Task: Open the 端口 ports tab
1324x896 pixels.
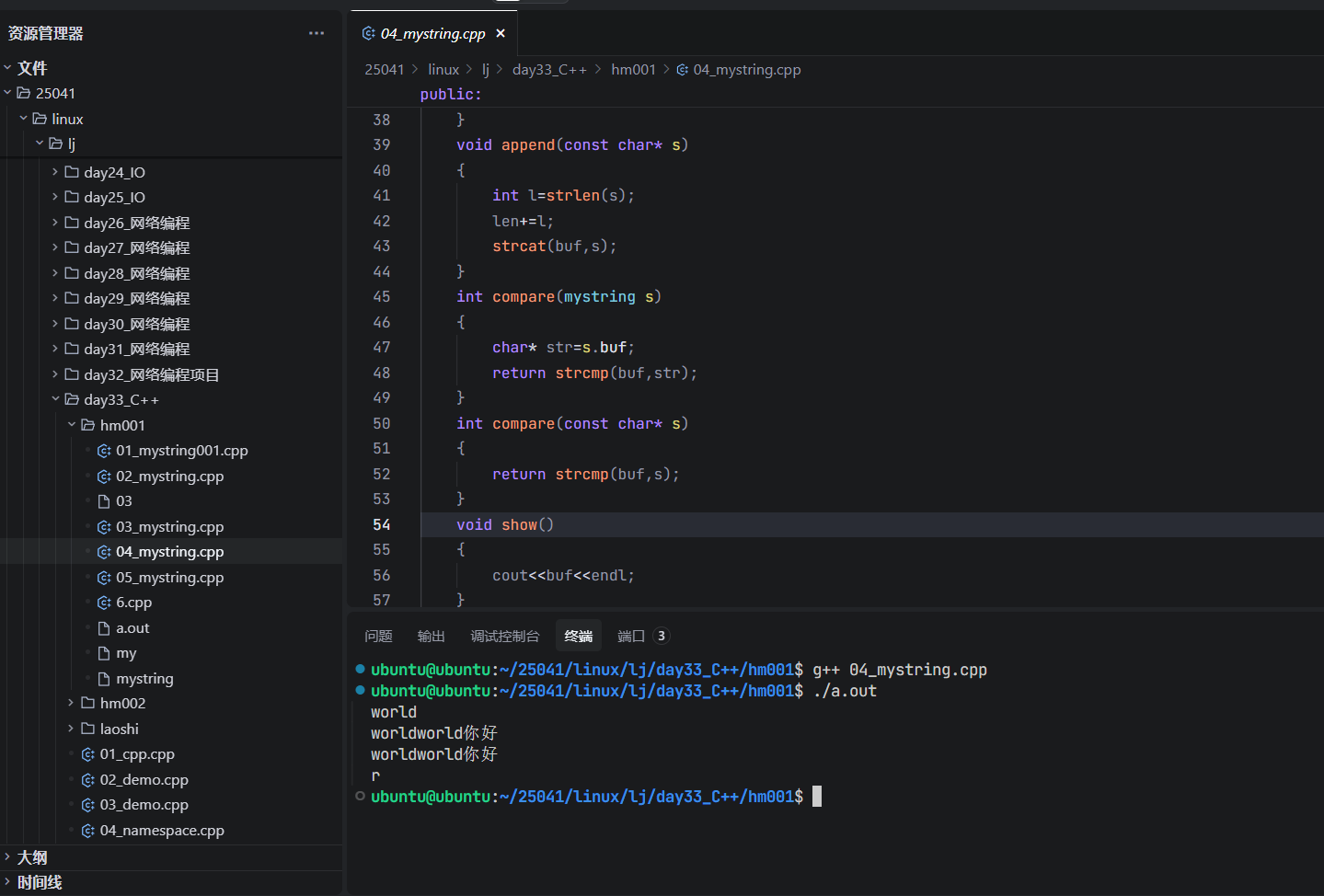Action: (x=631, y=636)
